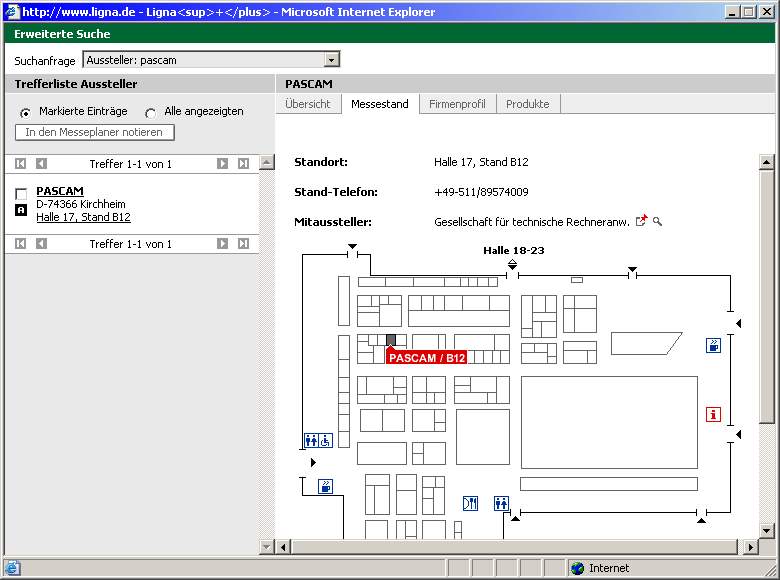
Task: Switch to the Übersicht tab
Action: 308,104
